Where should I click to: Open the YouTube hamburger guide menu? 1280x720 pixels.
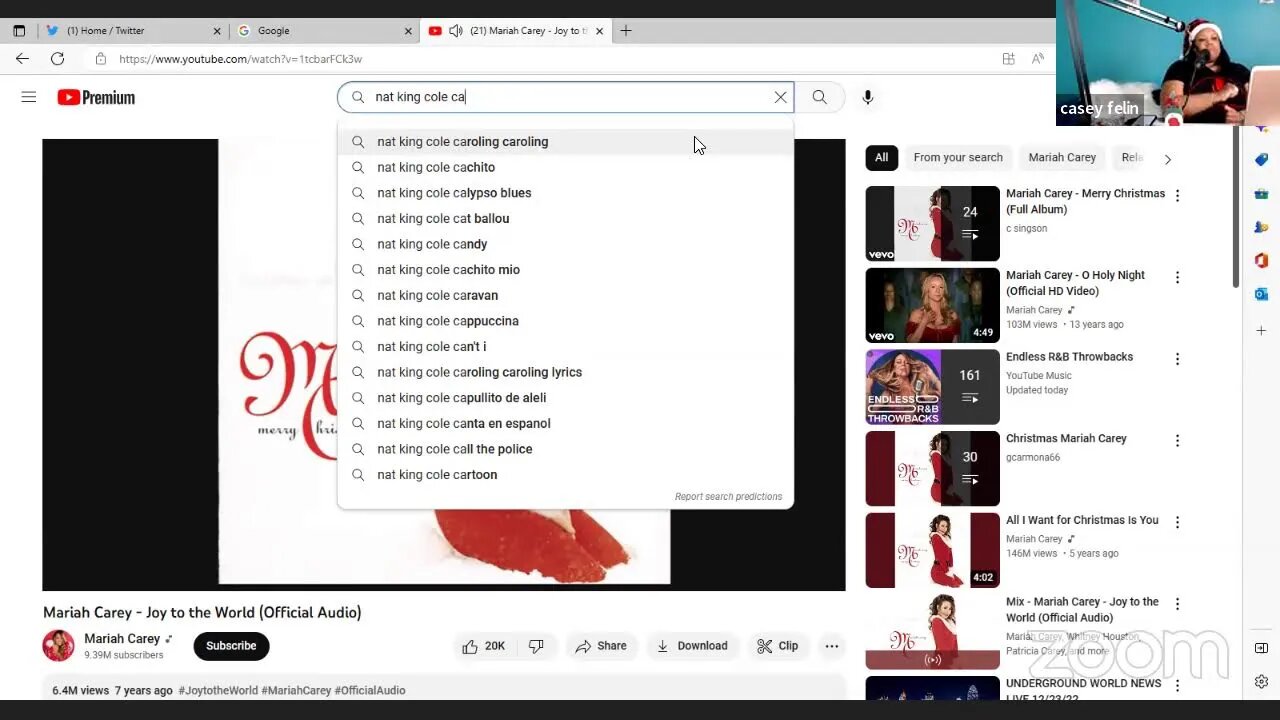point(29,97)
